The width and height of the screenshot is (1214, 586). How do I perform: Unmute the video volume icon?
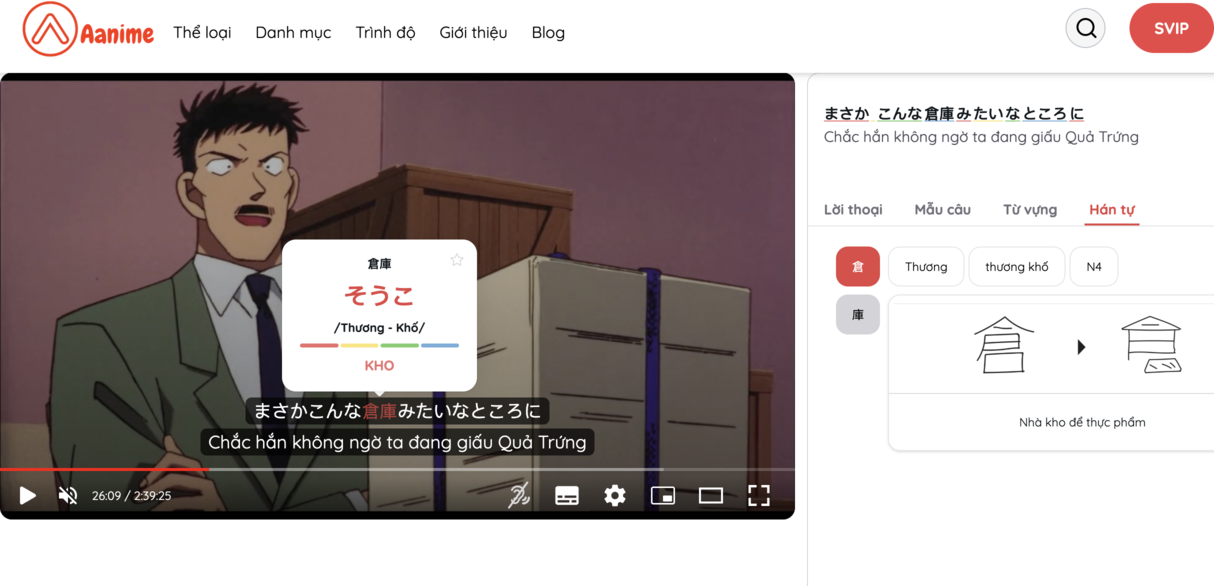[x=68, y=495]
